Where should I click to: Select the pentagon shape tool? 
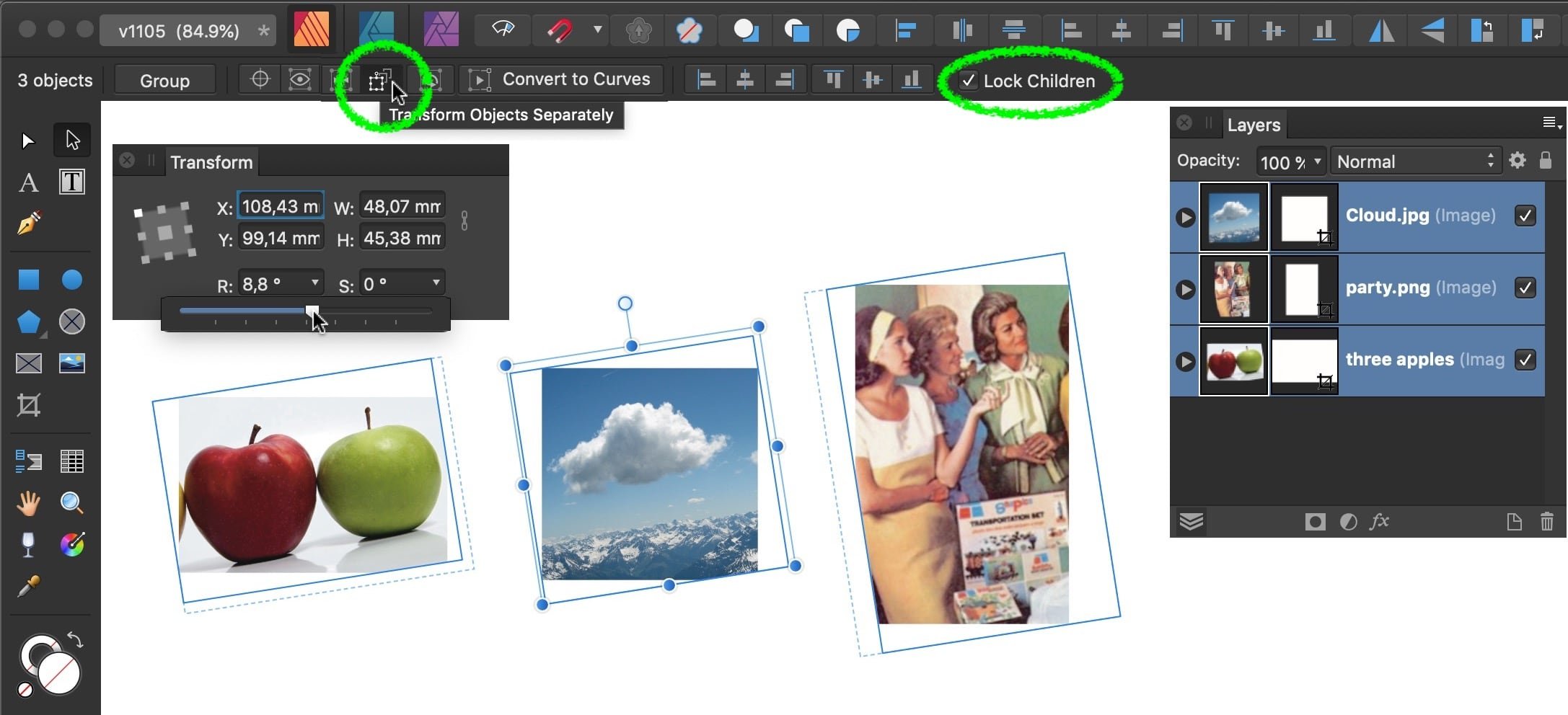pos(28,321)
